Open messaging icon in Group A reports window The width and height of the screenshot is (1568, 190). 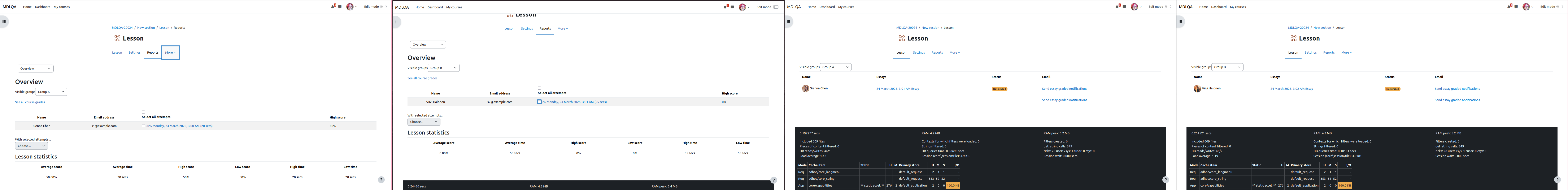point(340,7)
